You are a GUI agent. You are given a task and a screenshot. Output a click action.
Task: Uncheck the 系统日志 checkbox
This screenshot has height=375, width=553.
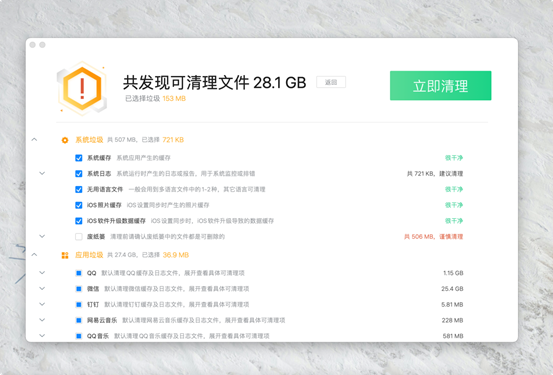(x=79, y=174)
